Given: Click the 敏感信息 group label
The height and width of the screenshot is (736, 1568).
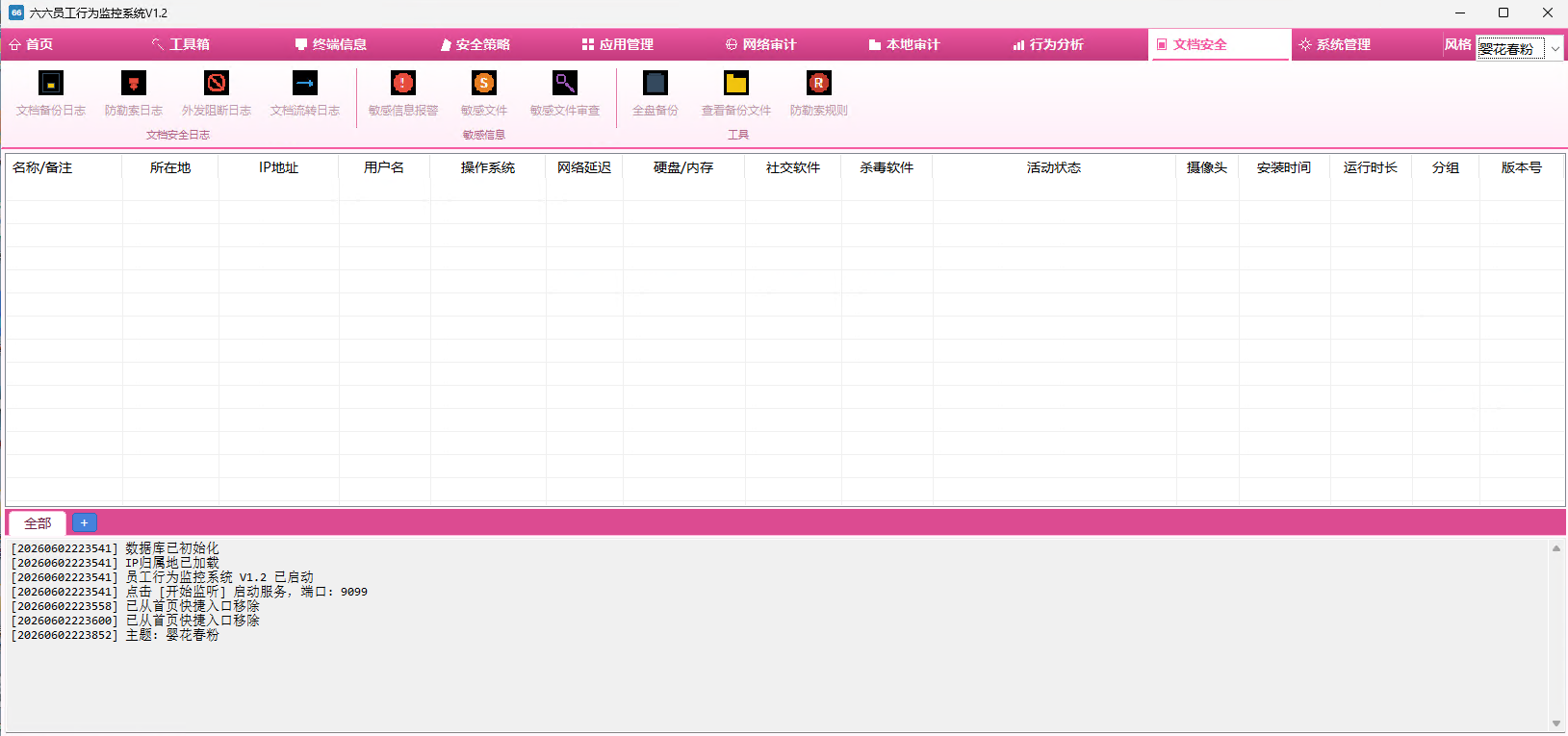Looking at the screenshot, I should (x=484, y=135).
